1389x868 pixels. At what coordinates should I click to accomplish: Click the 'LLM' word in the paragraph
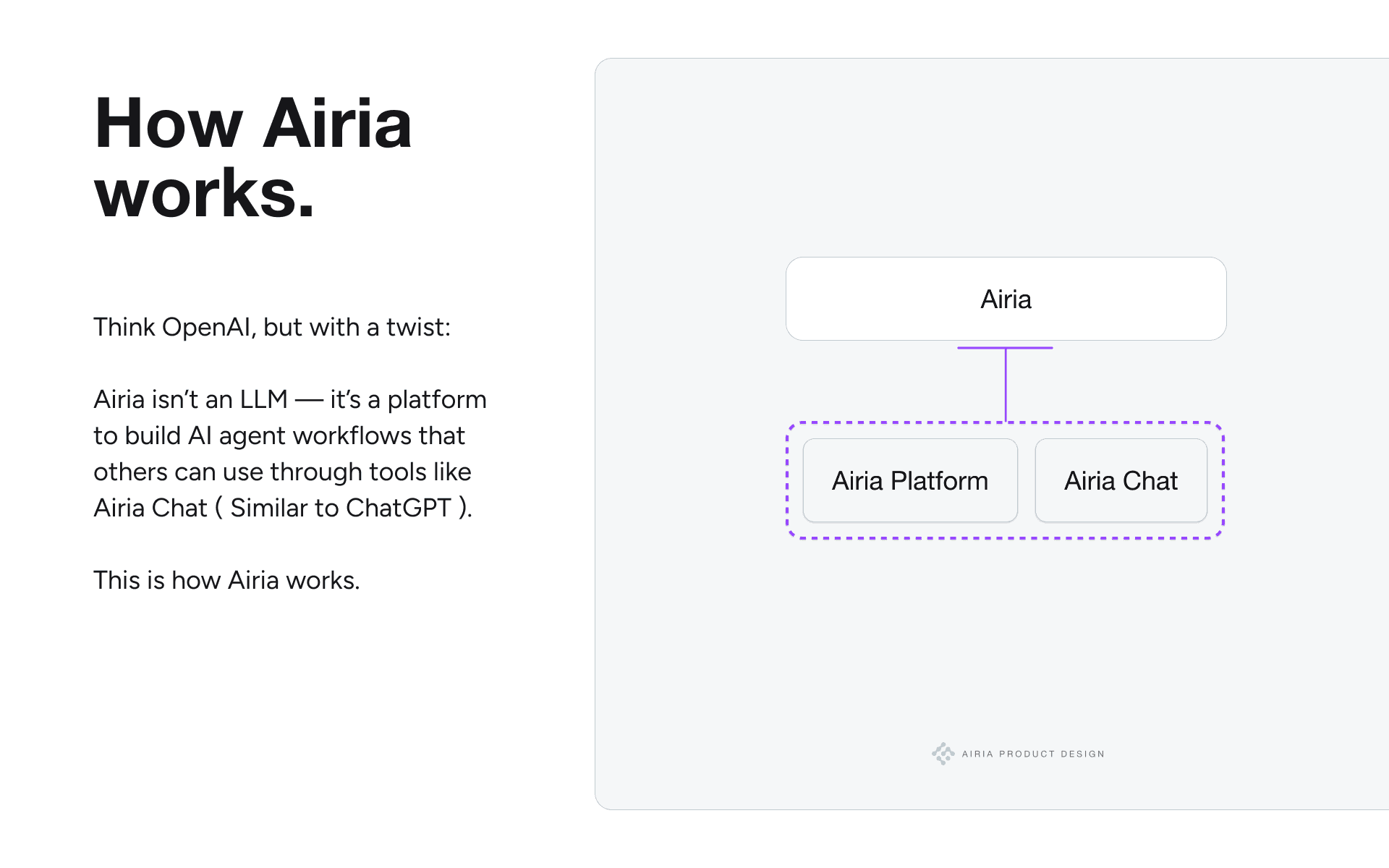click(x=263, y=399)
